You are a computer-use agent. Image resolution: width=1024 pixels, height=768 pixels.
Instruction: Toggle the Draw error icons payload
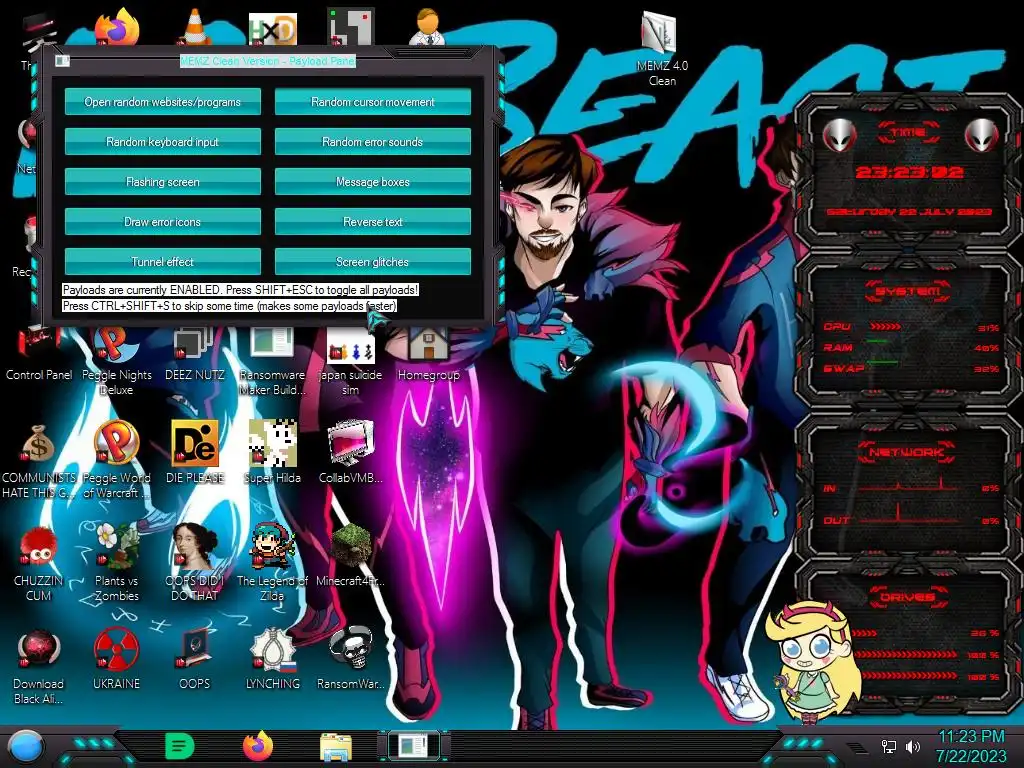163,221
